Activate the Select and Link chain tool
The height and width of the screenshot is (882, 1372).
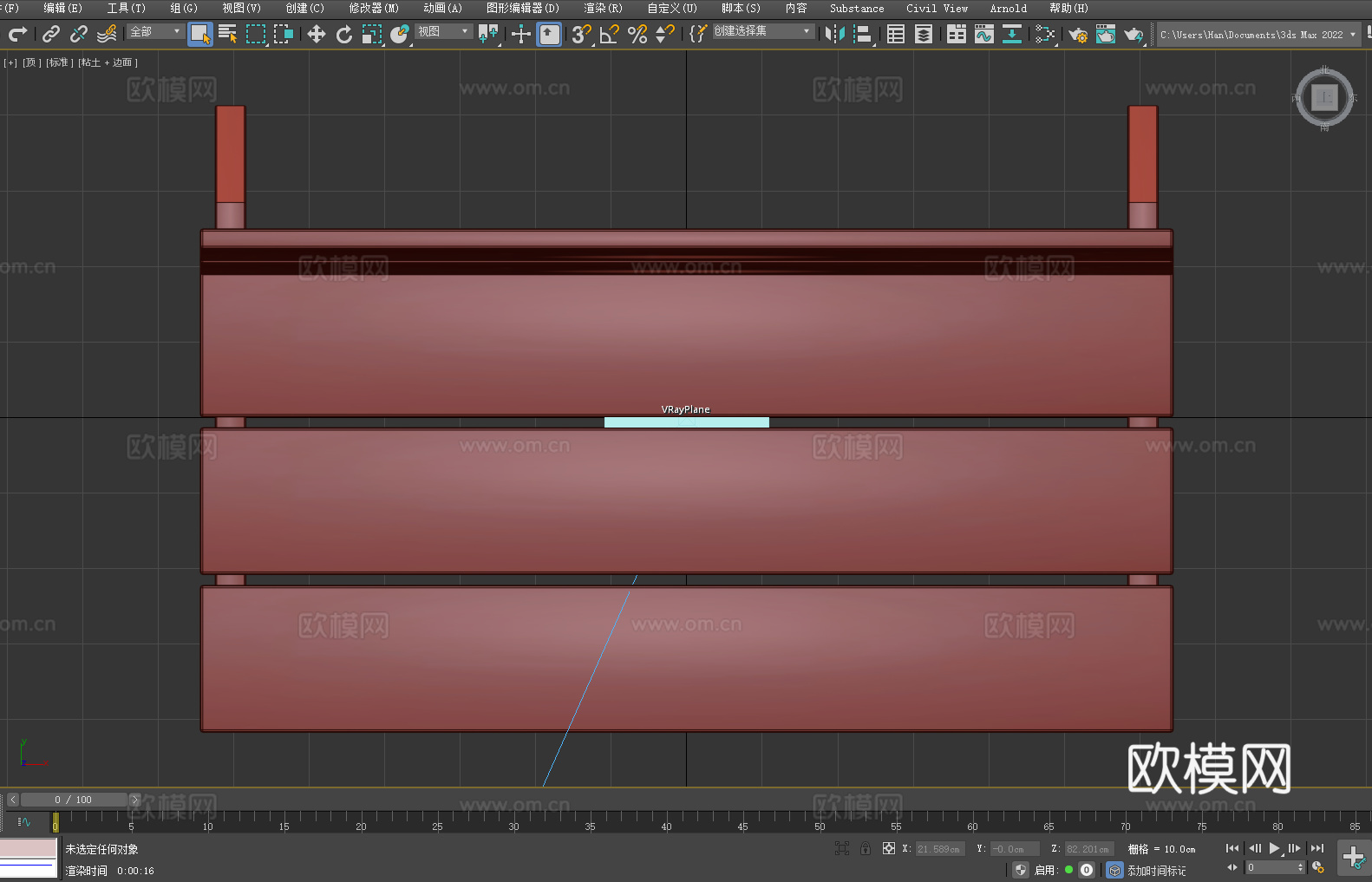click(x=51, y=34)
